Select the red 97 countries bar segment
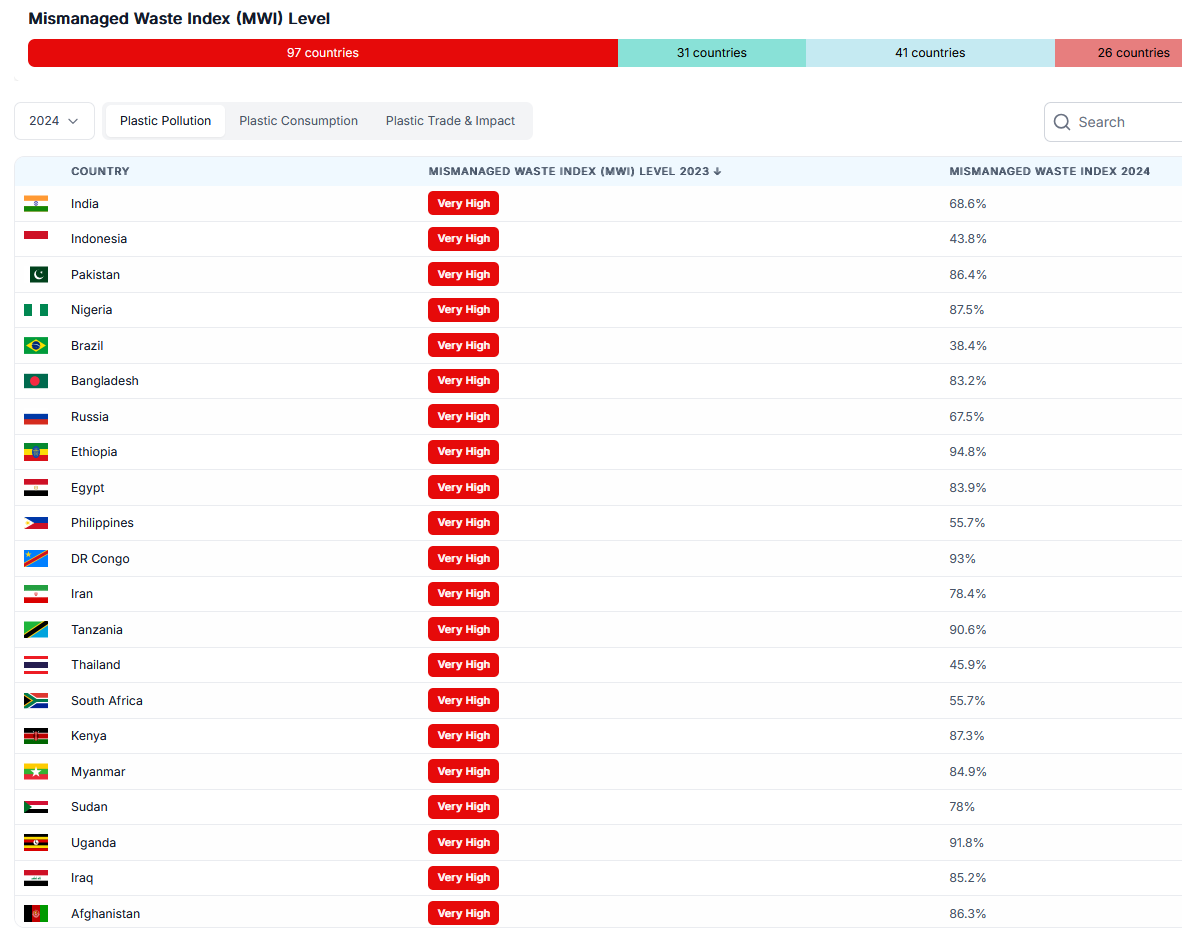Image resolution: width=1182 pixels, height=935 pixels. pos(323,53)
